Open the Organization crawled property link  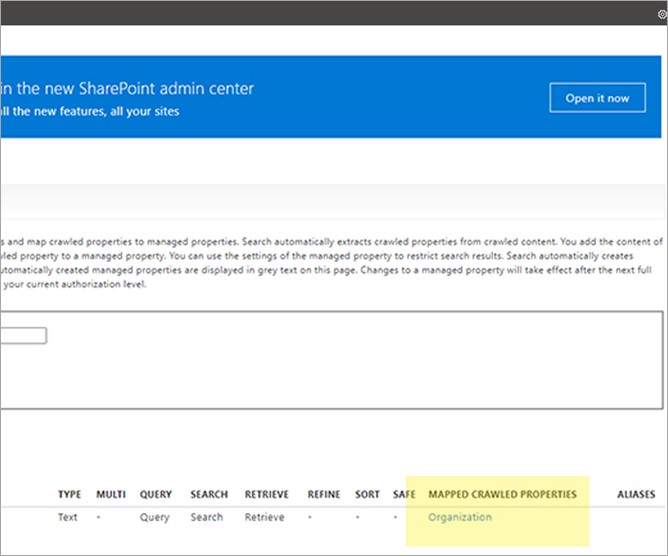(x=459, y=517)
